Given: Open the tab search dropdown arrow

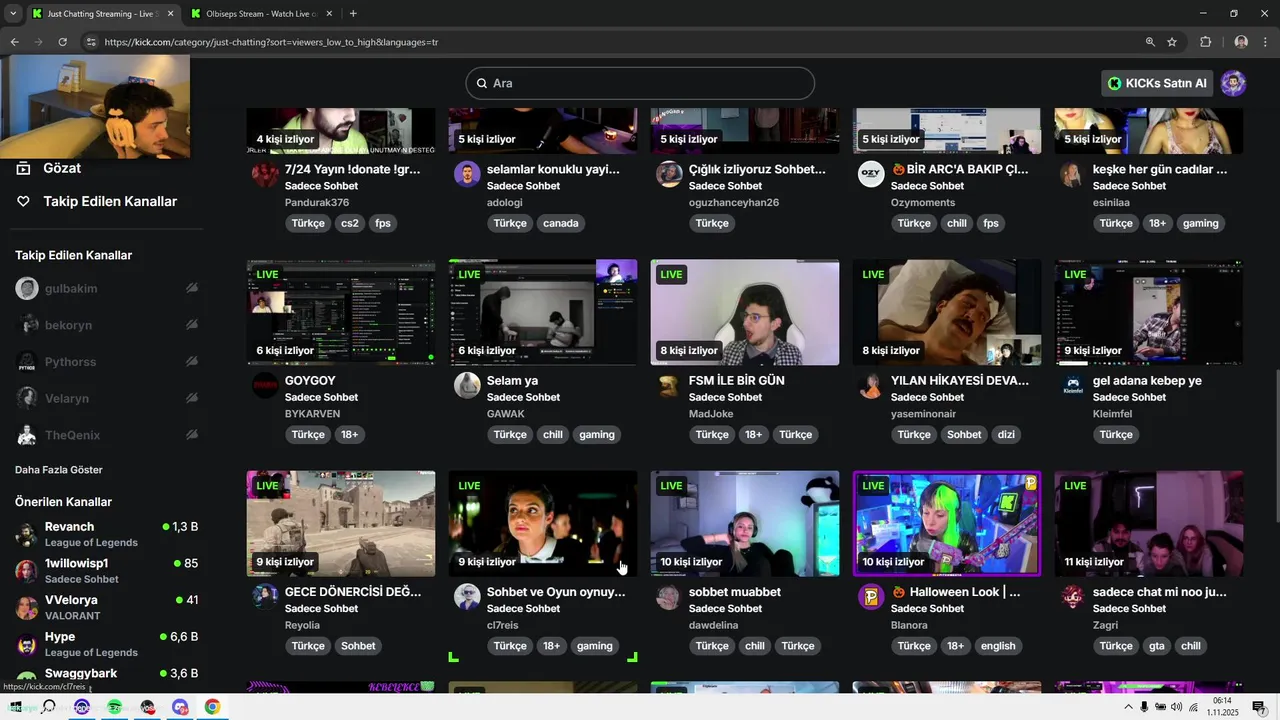Looking at the screenshot, I should point(13,13).
